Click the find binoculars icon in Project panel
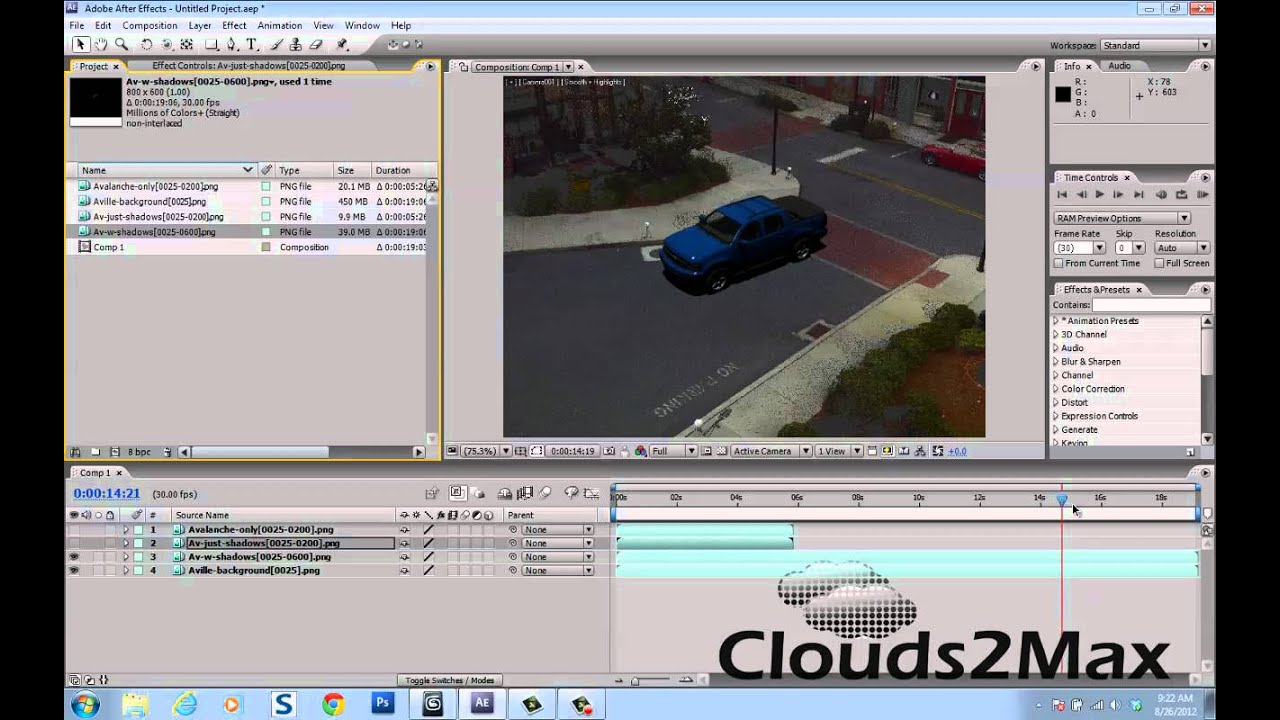Screen dimensions: 1280x720 [x=76, y=452]
